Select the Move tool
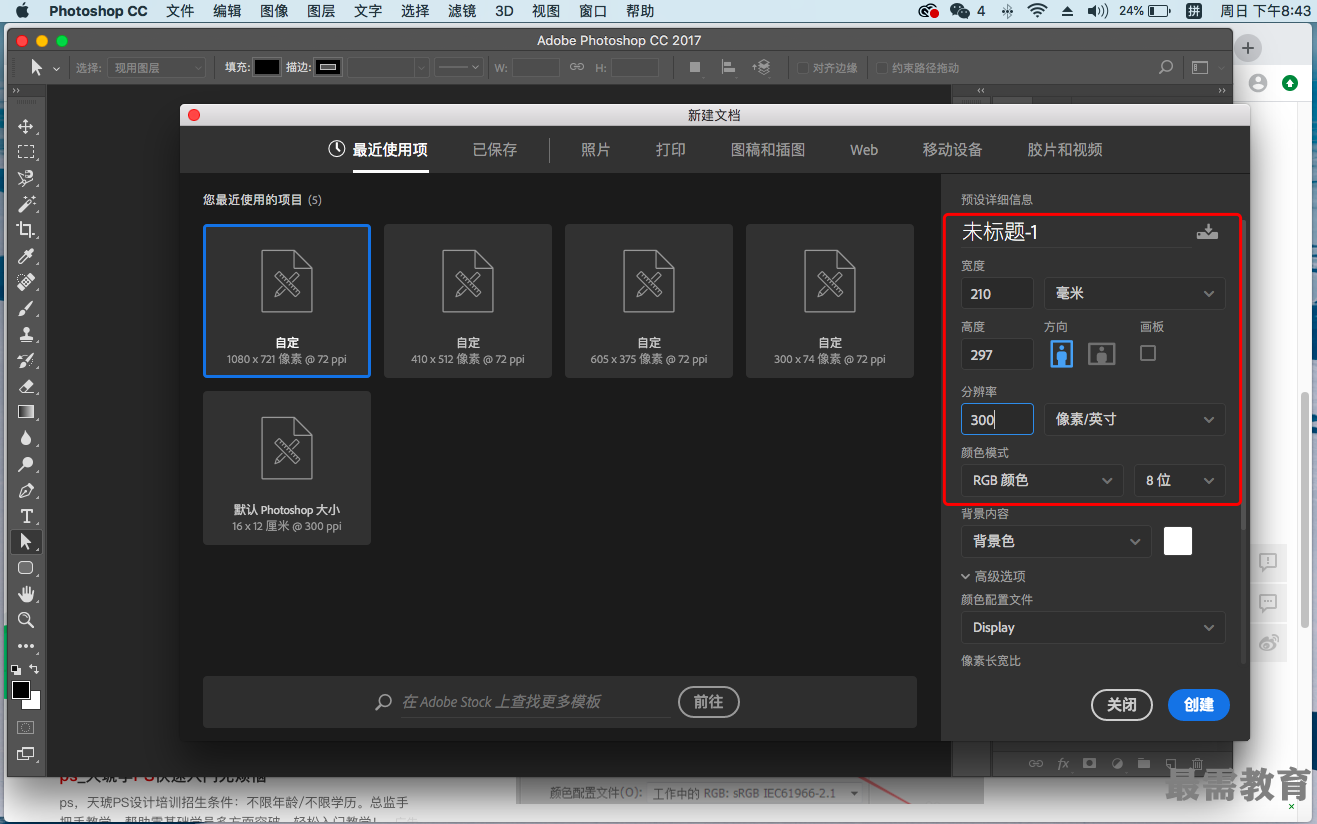 (x=26, y=127)
